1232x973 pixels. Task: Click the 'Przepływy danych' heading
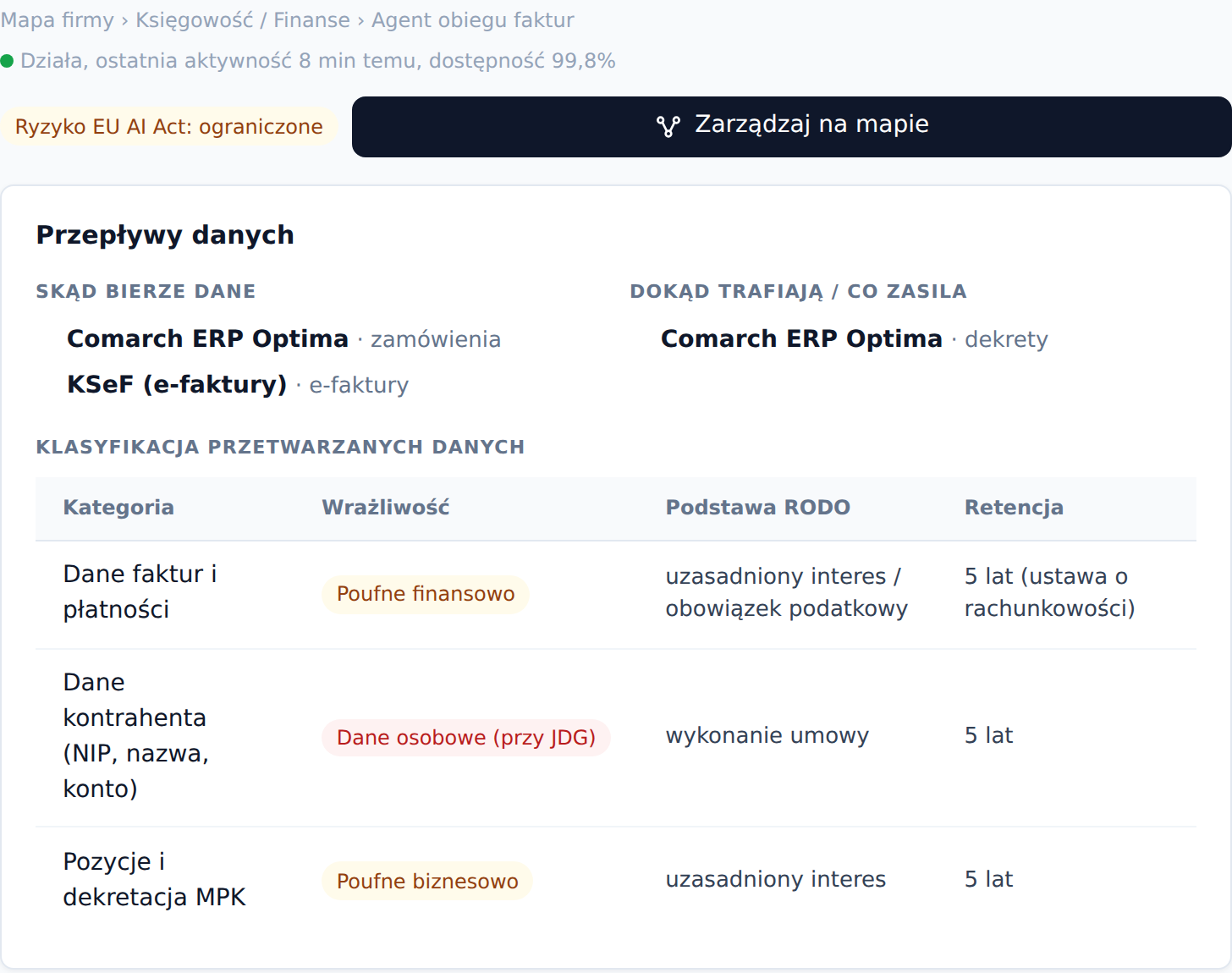(x=165, y=235)
